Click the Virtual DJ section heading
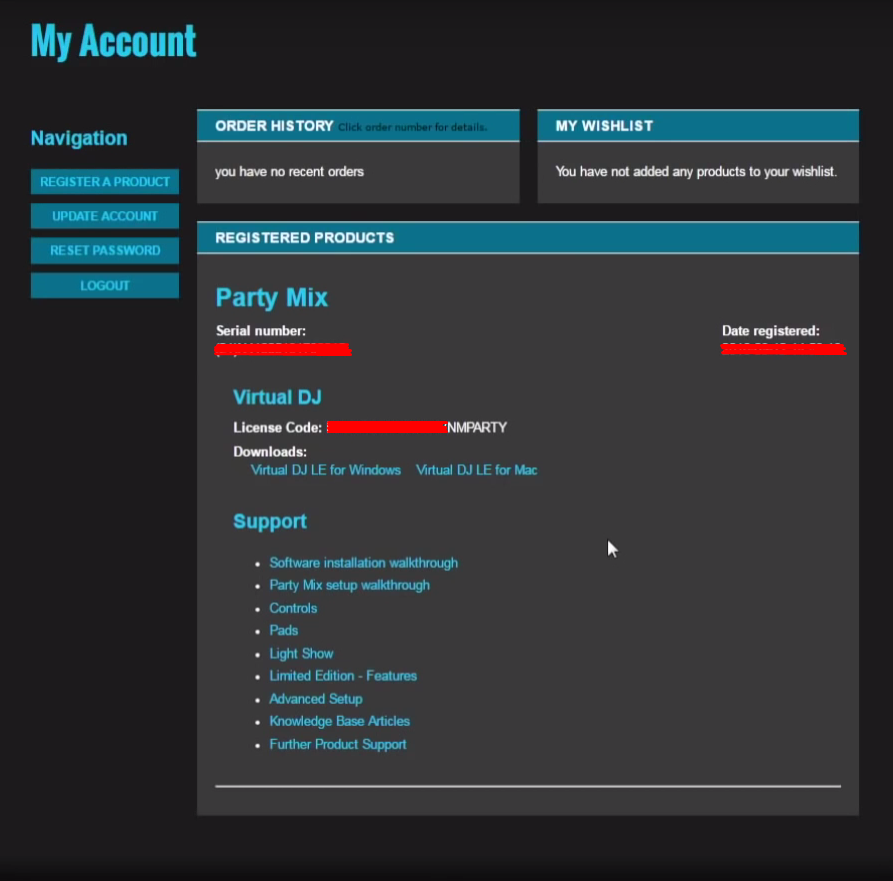Viewport: 893px width, 881px height. click(277, 397)
